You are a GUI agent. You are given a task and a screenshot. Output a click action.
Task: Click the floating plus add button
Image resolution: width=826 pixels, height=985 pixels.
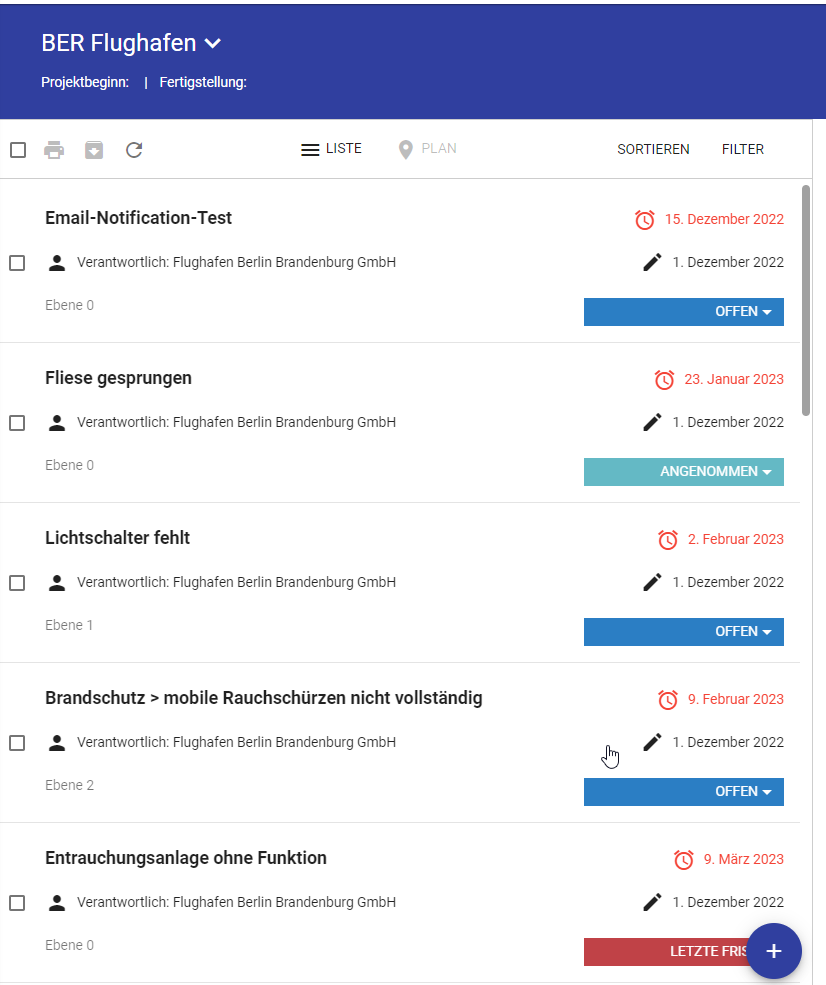773,951
